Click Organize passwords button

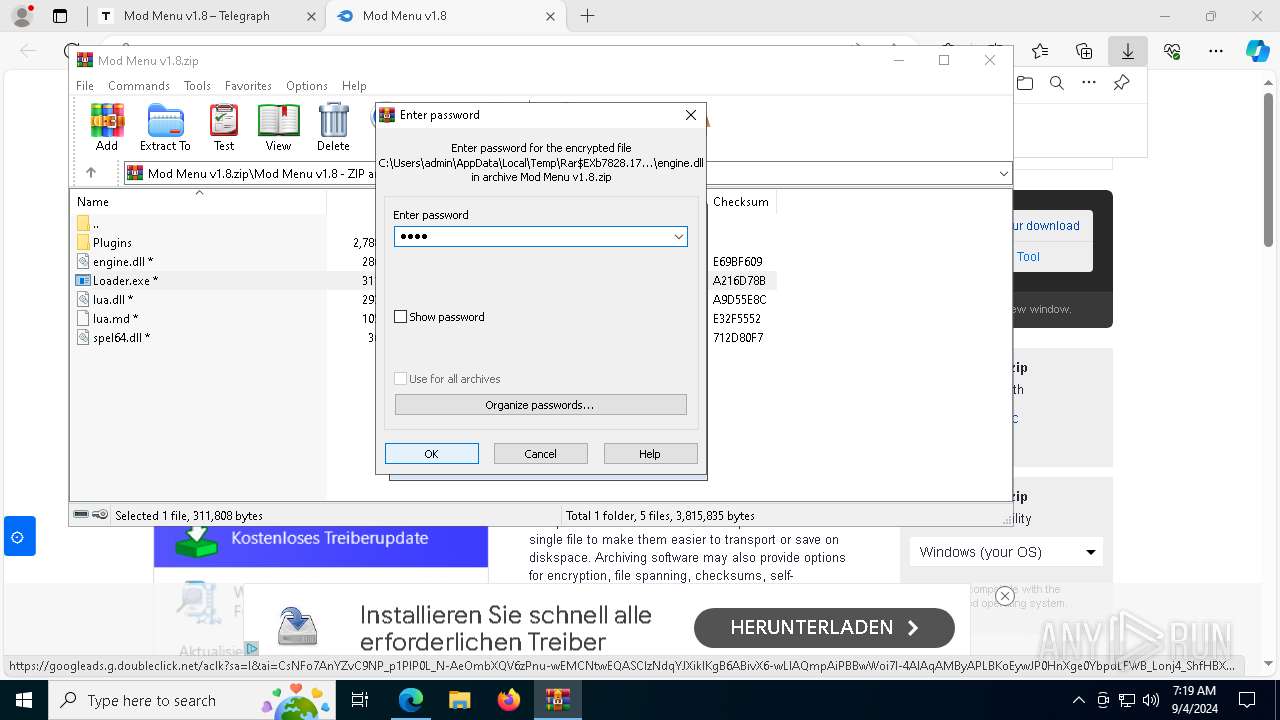coord(541,405)
